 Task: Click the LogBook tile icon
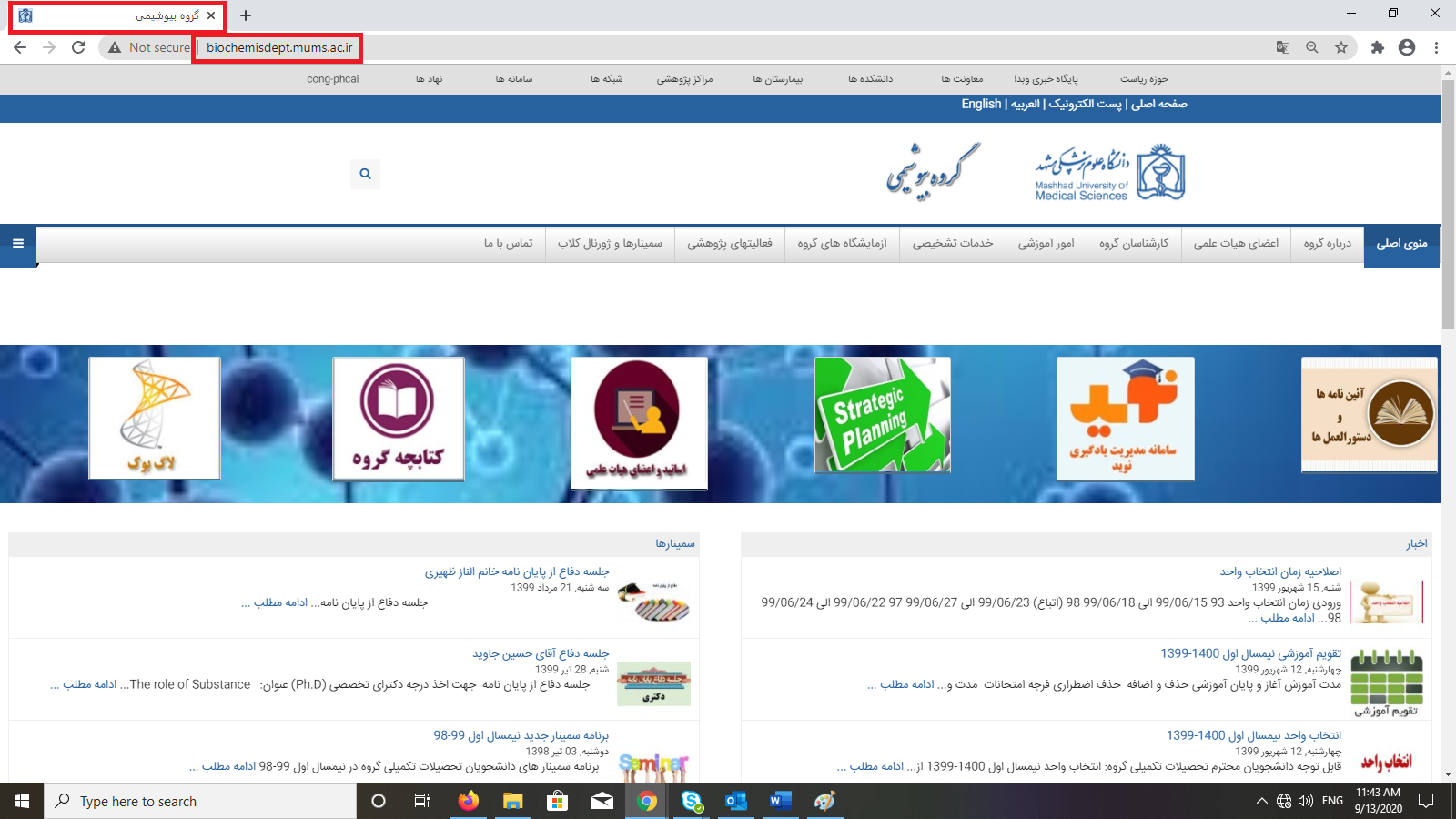[155, 418]
